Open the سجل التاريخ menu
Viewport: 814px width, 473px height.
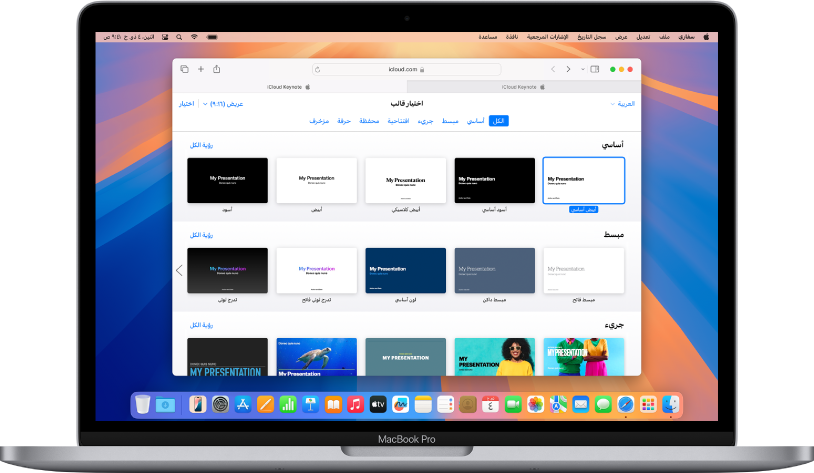pyautogui.click(x=592, y=37)
